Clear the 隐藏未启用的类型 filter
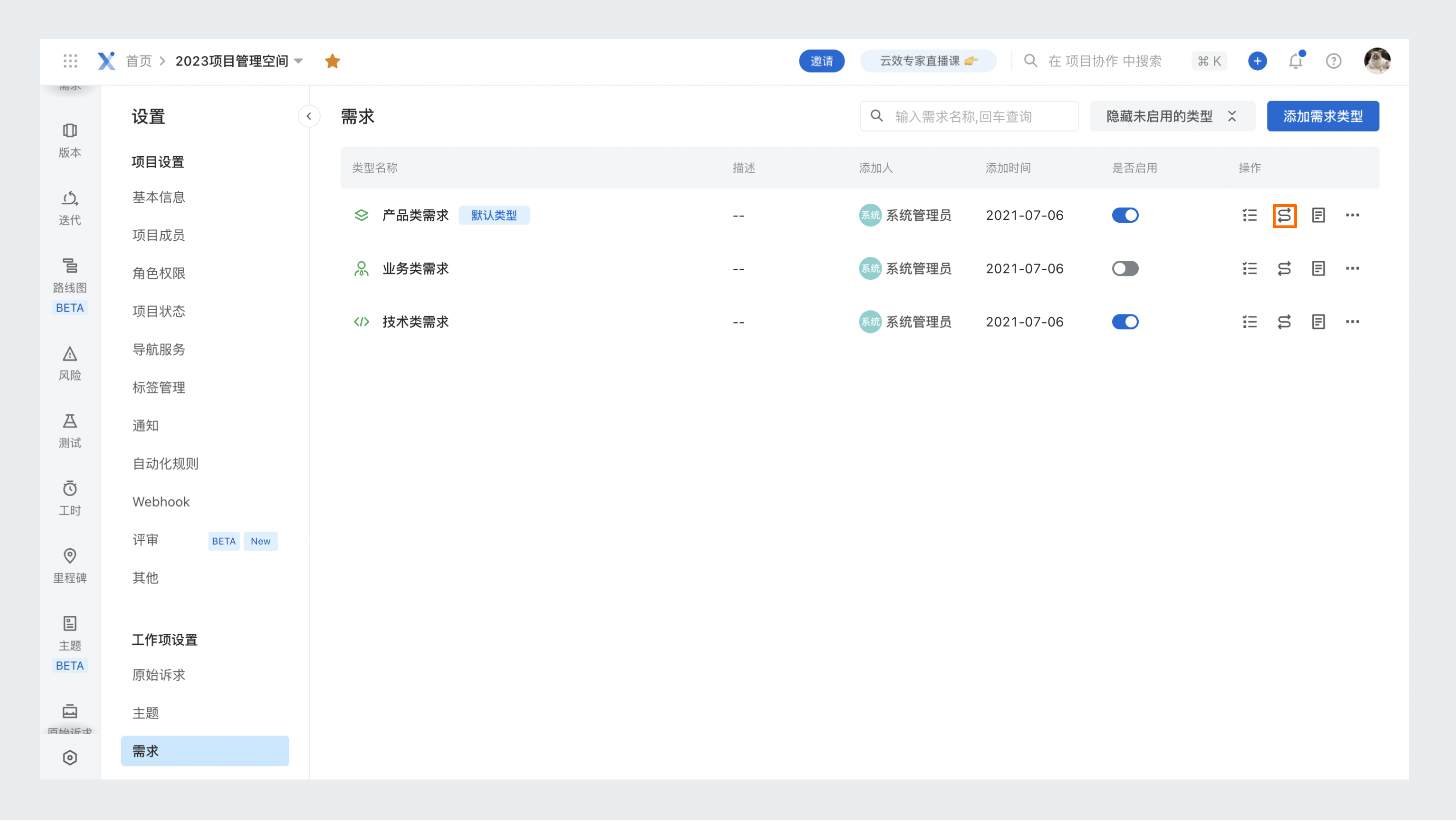The width and height of the screenshot is (1456, 822). pyautogui.click(x=1232, y=117)
